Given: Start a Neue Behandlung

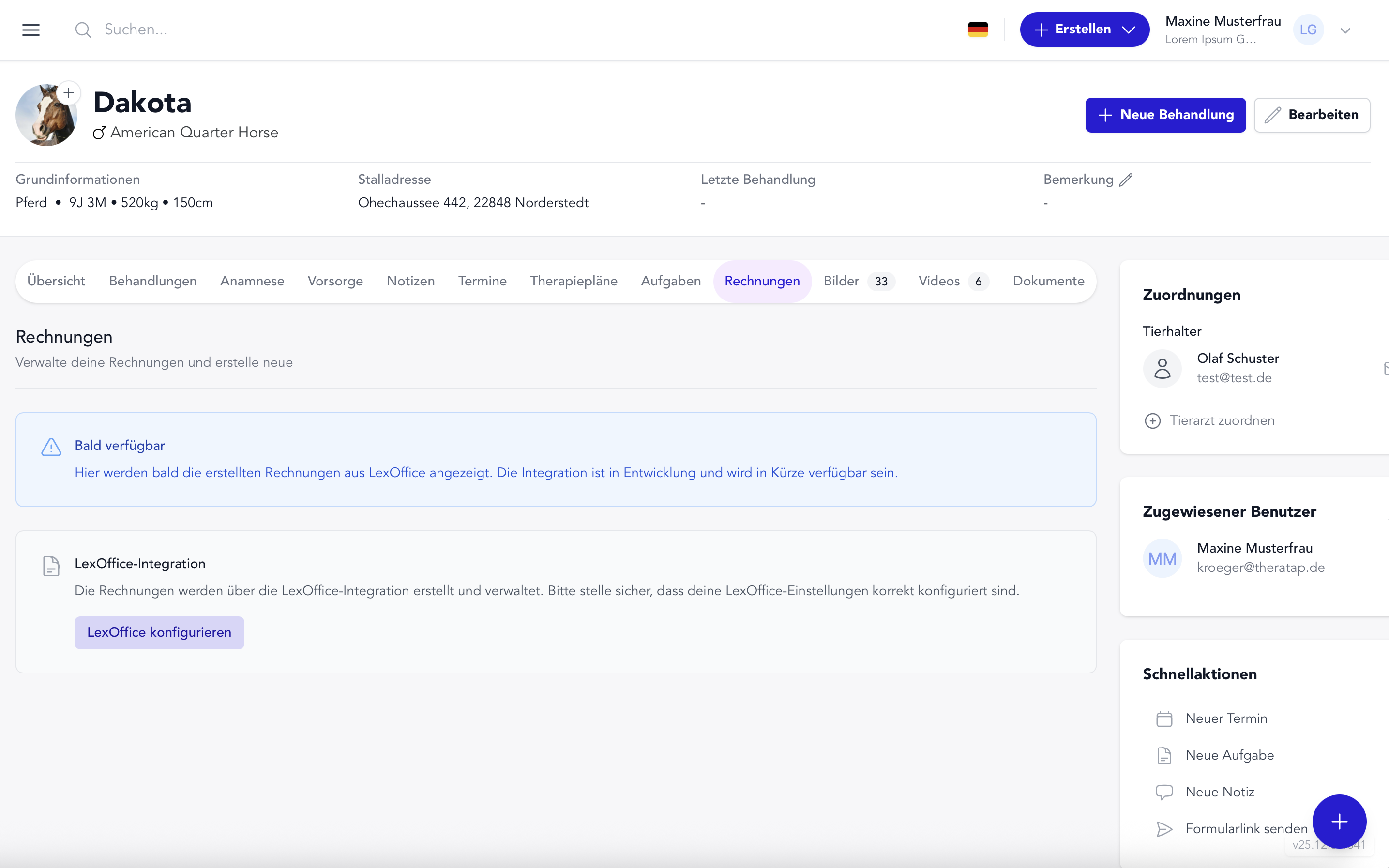Looking at the screenshot, I should click(x=1165, y=115).
